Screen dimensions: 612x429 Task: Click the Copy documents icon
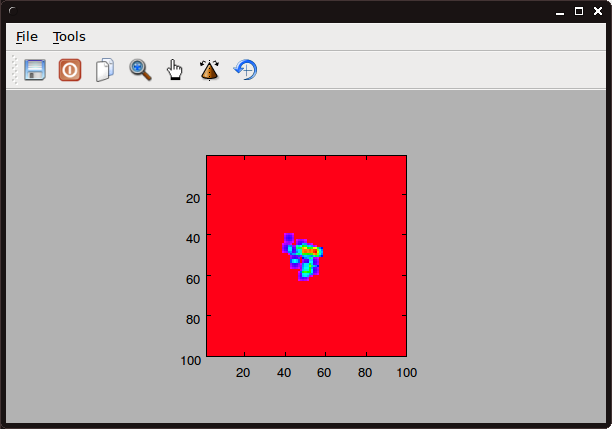105,70
